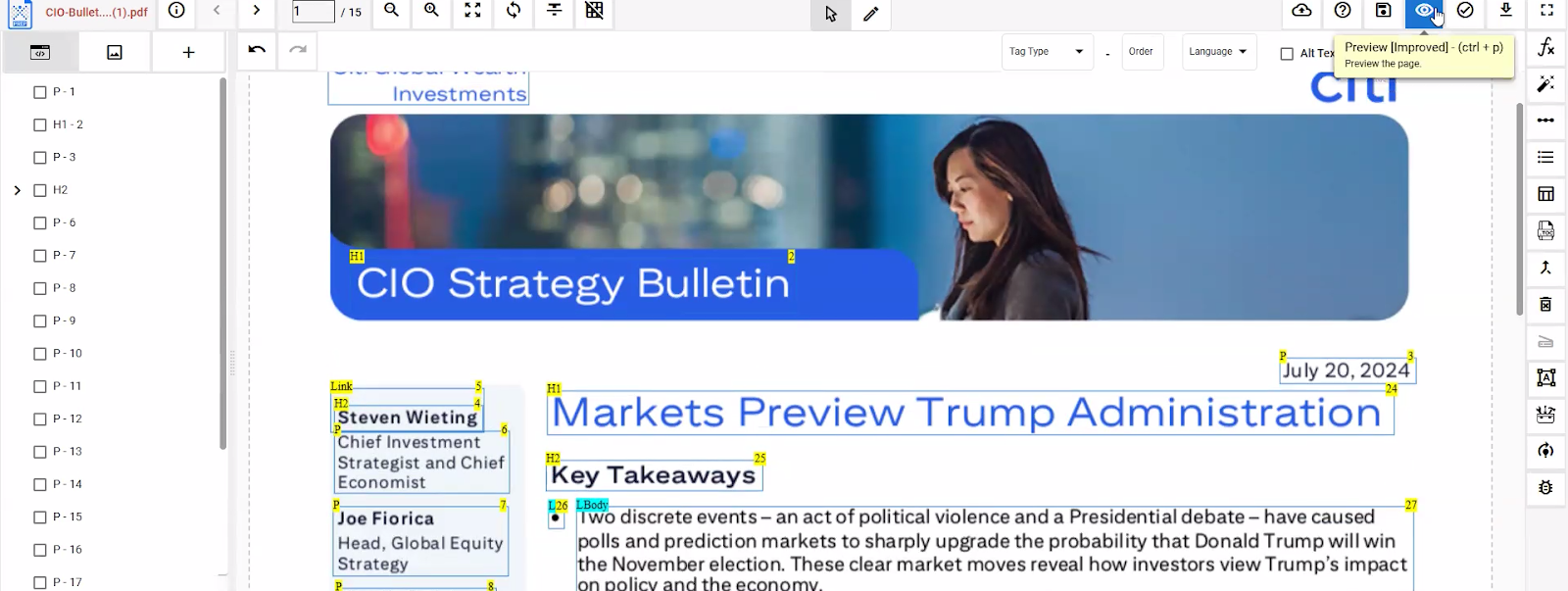Viewport: 1568px width, 591px height.
Task: Go to the previous page arrow
Action: [217, 10]
